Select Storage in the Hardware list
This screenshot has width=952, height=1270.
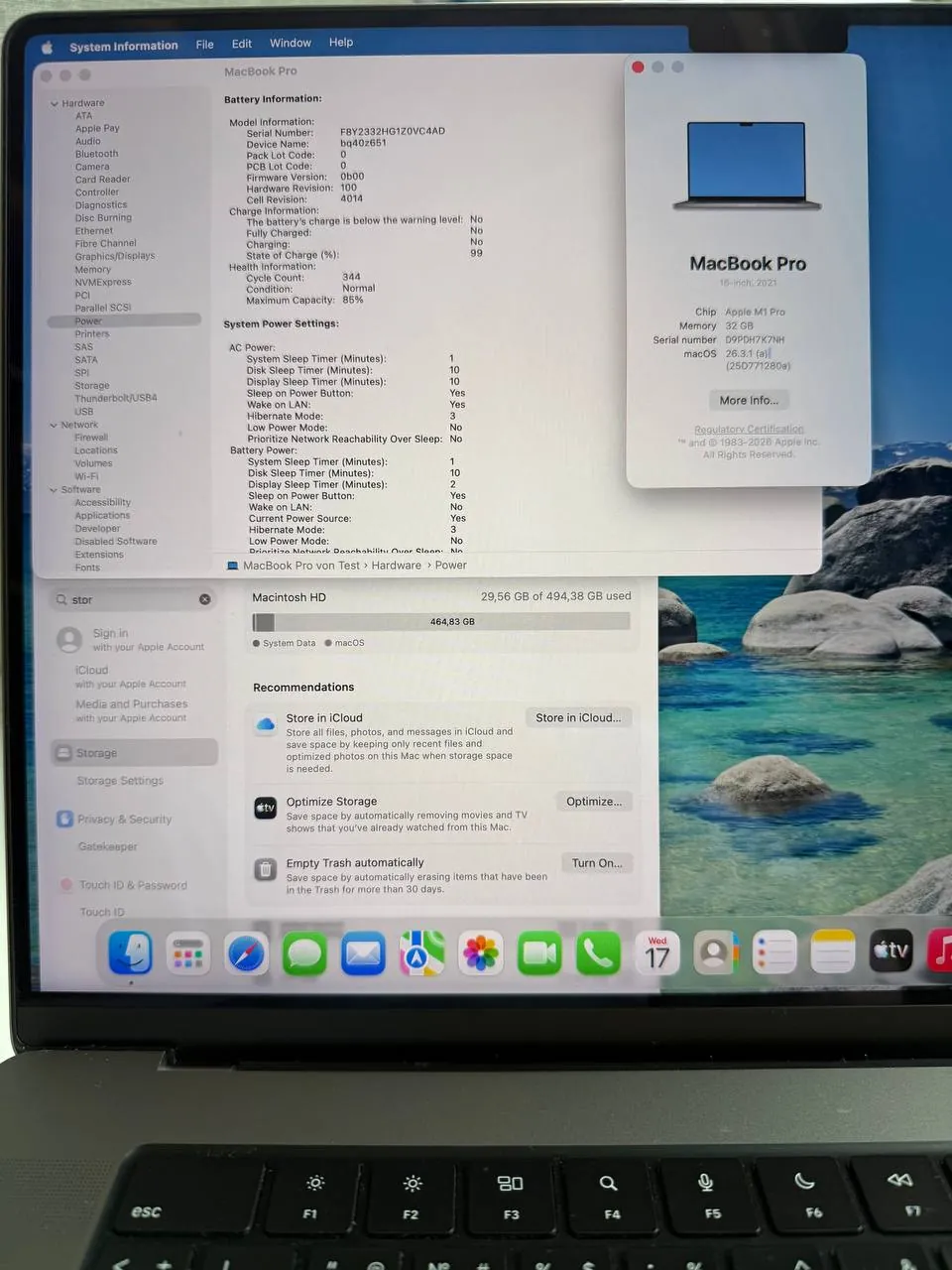92,385
